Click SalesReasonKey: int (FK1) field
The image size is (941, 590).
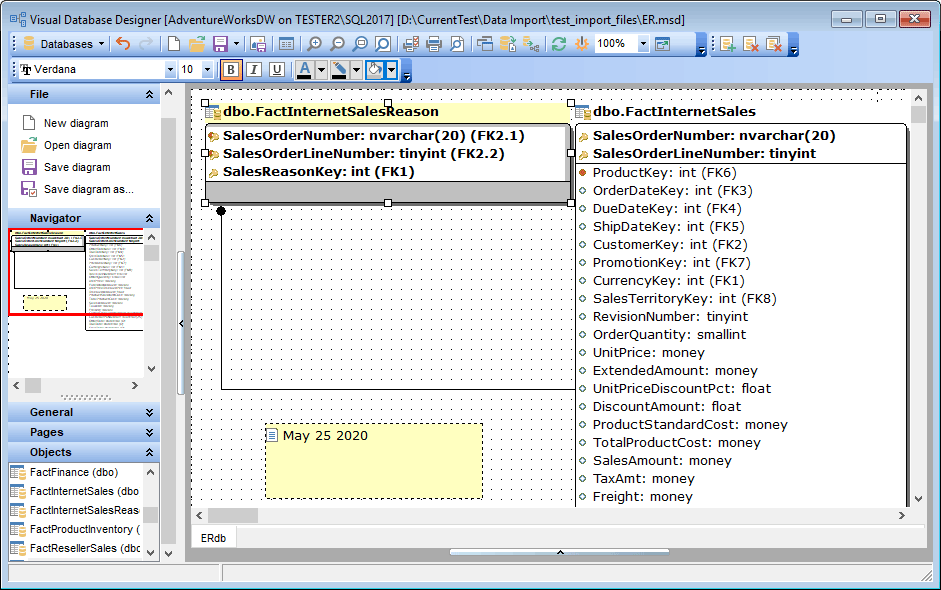[319, 172]
